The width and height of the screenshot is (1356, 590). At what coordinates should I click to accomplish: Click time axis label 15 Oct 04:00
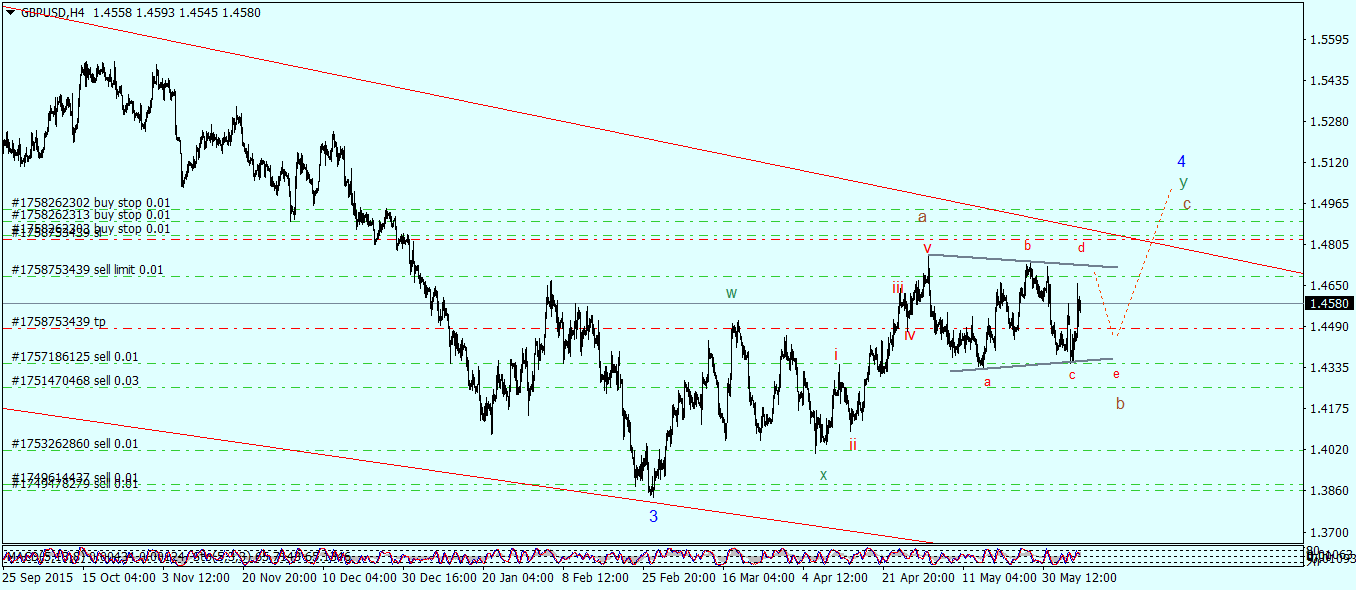[x=118, y=578]
